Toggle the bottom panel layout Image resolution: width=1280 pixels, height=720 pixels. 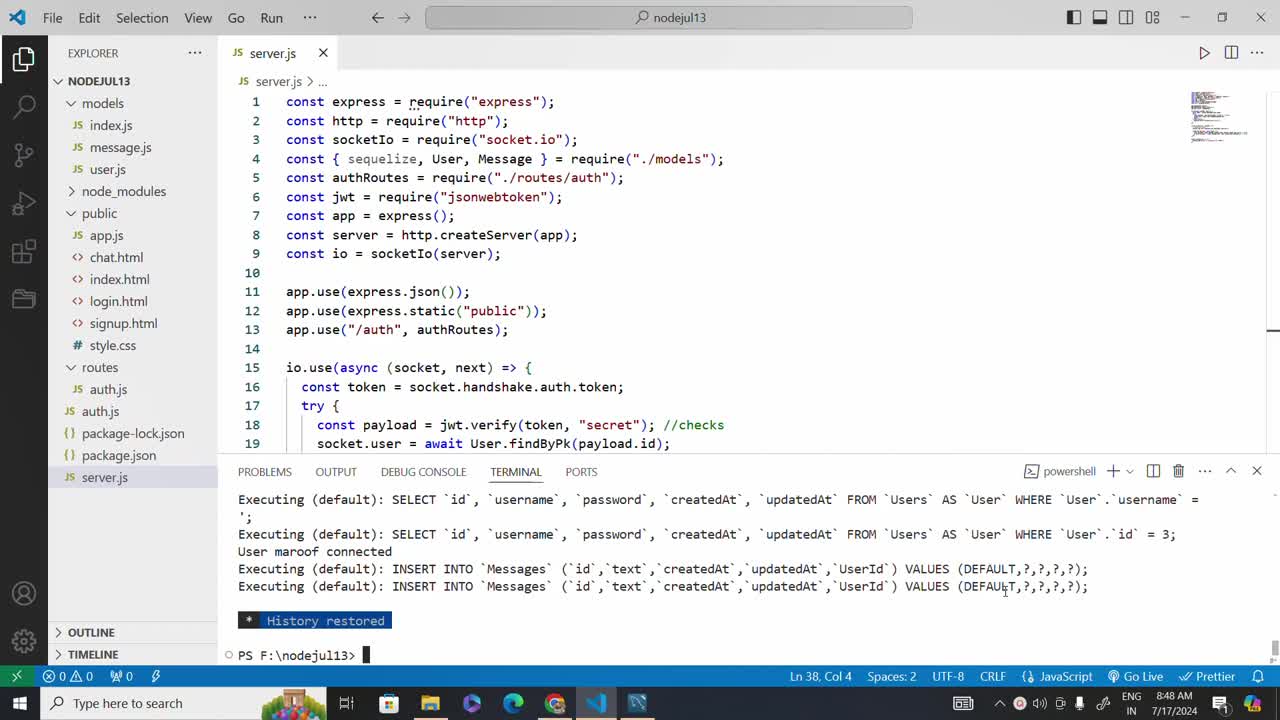click(x=1100, y=18)
